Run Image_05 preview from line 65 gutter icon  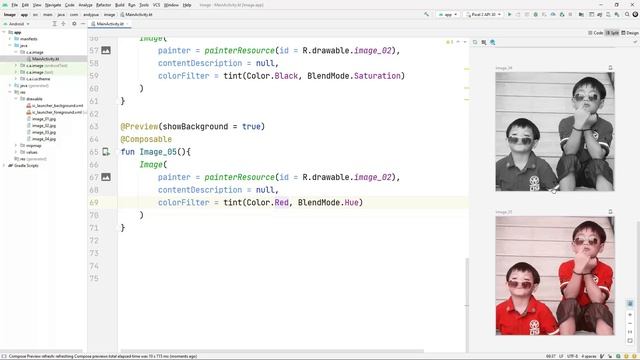(106, 151)
